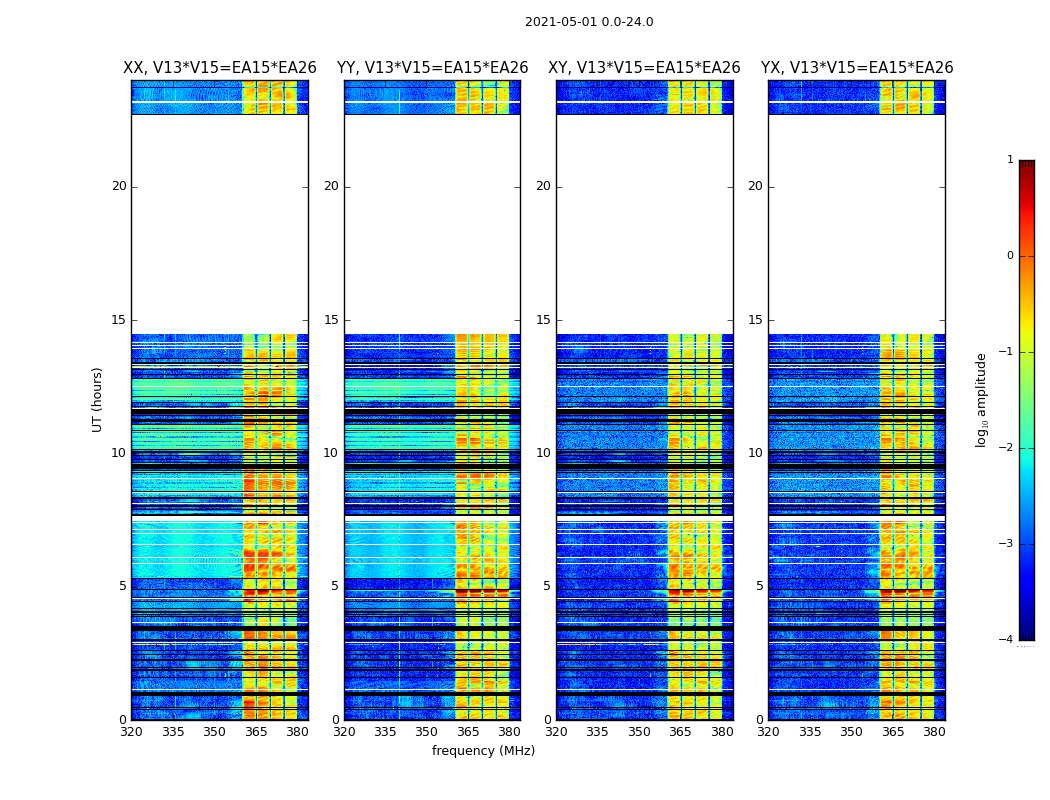Click the XX polarization panel title
This screenshot has width=1050, height=800.
[x=220, y=68]
